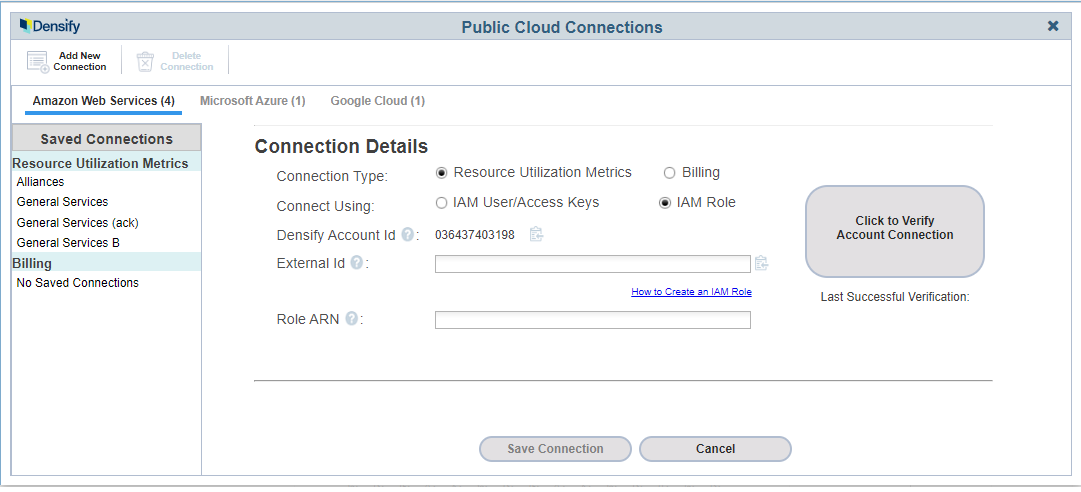1081x492 pixels.
Task: Select Resource Utilization Metrics connection type
Action: tap(442, 173)
